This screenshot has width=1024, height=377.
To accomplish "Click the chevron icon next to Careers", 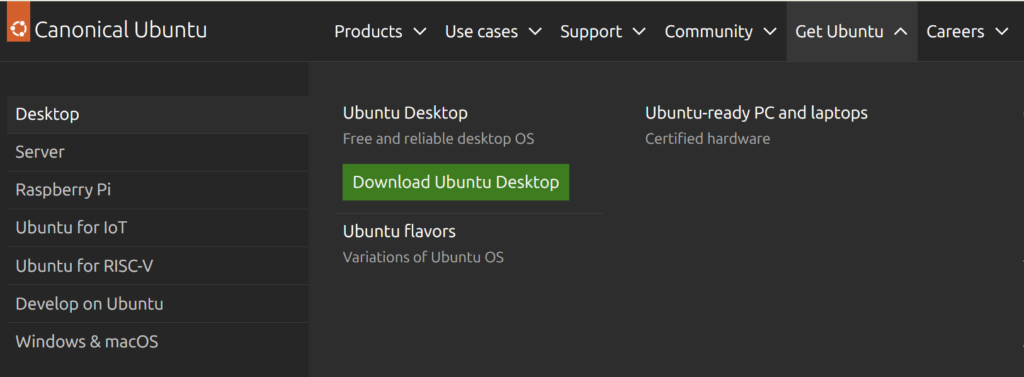I will 1001,31.
